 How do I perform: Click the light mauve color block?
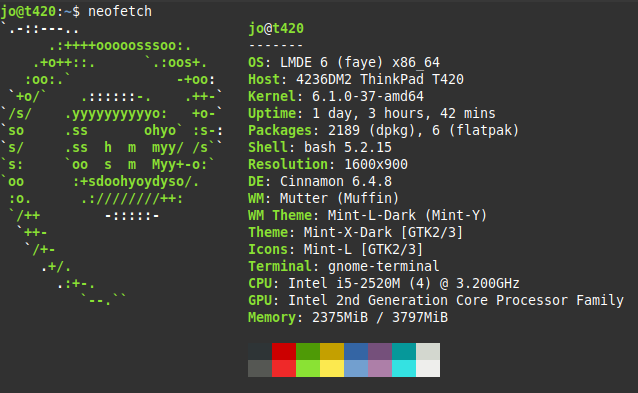coord(380,369)
